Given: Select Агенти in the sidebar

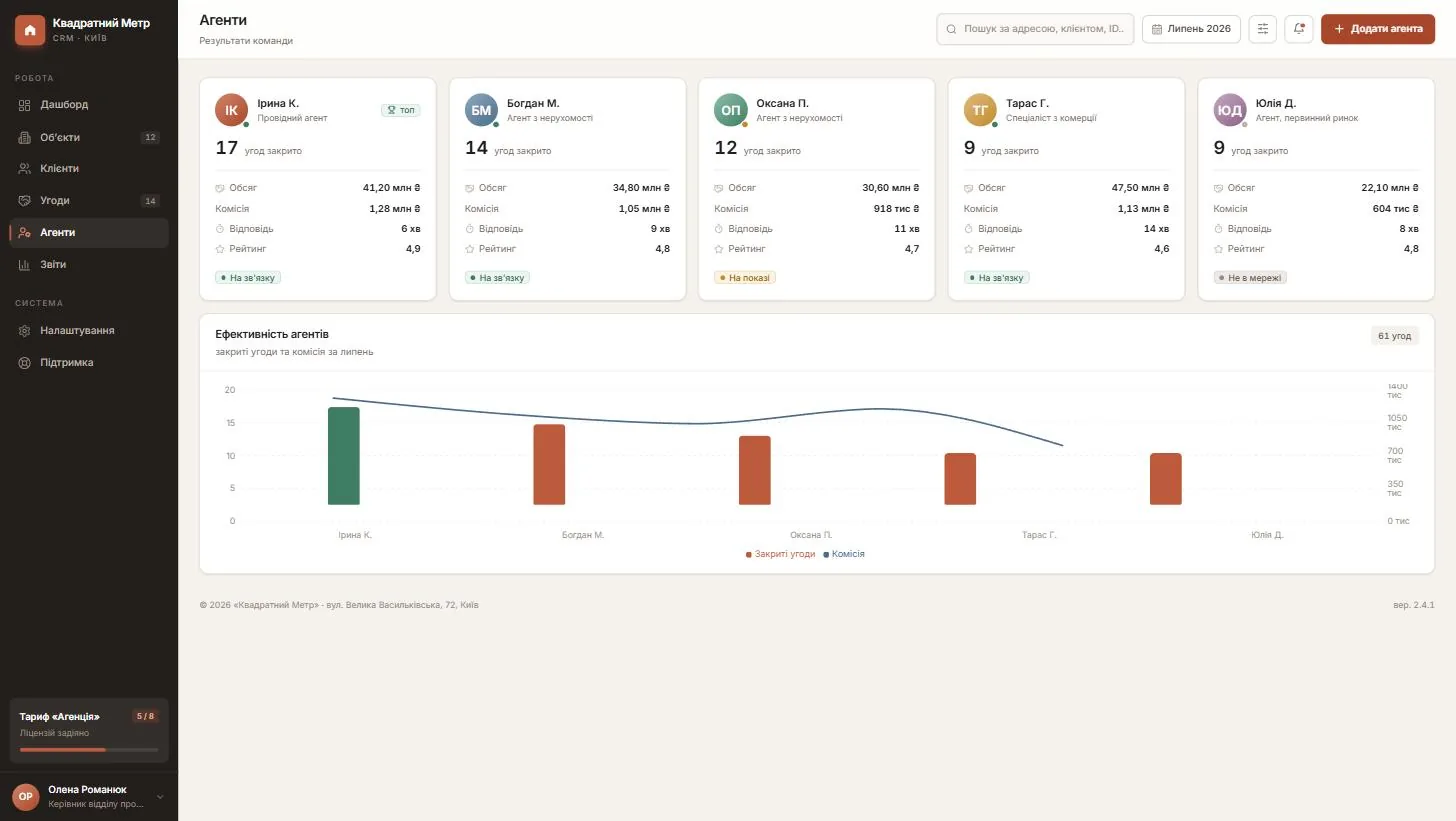Looking at the screenshot, I should click(89, 233).
